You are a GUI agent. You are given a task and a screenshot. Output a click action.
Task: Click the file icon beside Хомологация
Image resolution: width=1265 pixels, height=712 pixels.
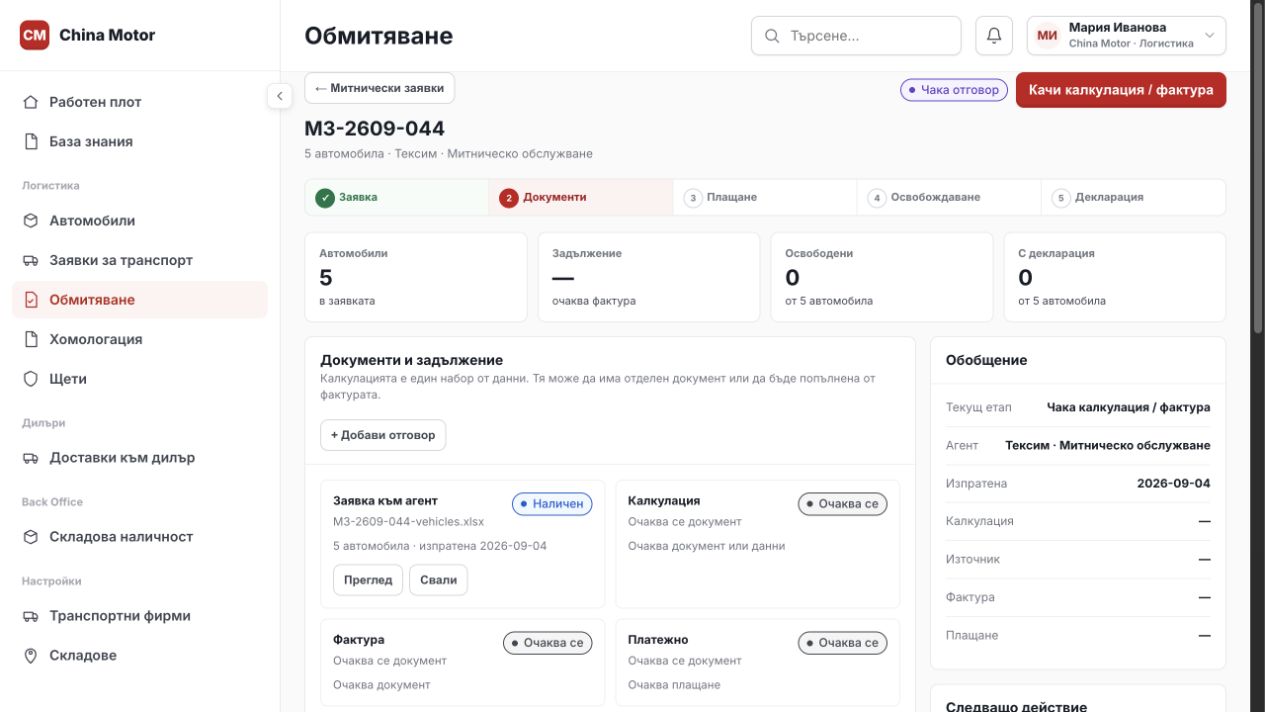[31, 339]
